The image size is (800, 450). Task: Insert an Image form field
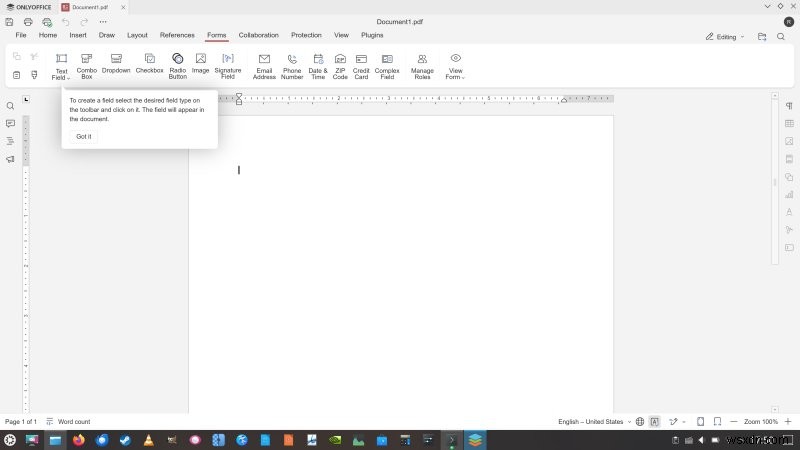click(201, 64)
